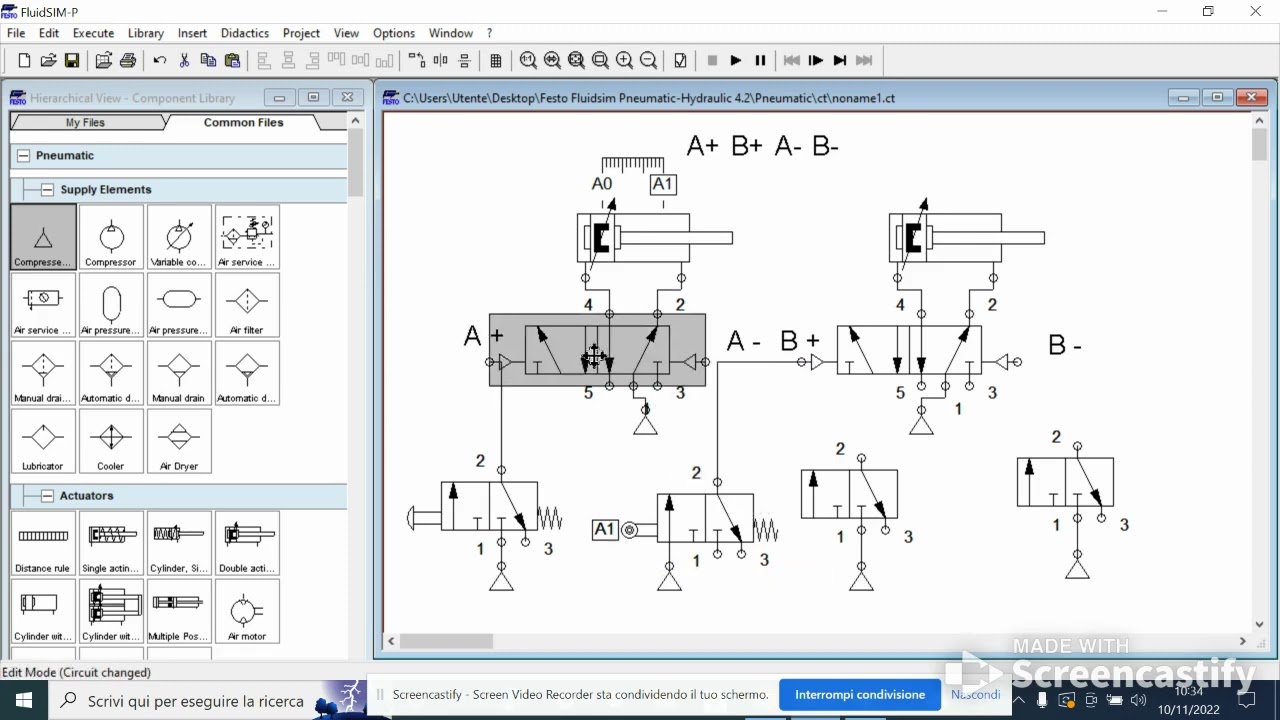The image size is (1280, 720).
Task: Open the Windows Start menu
Action: point(24,700)
